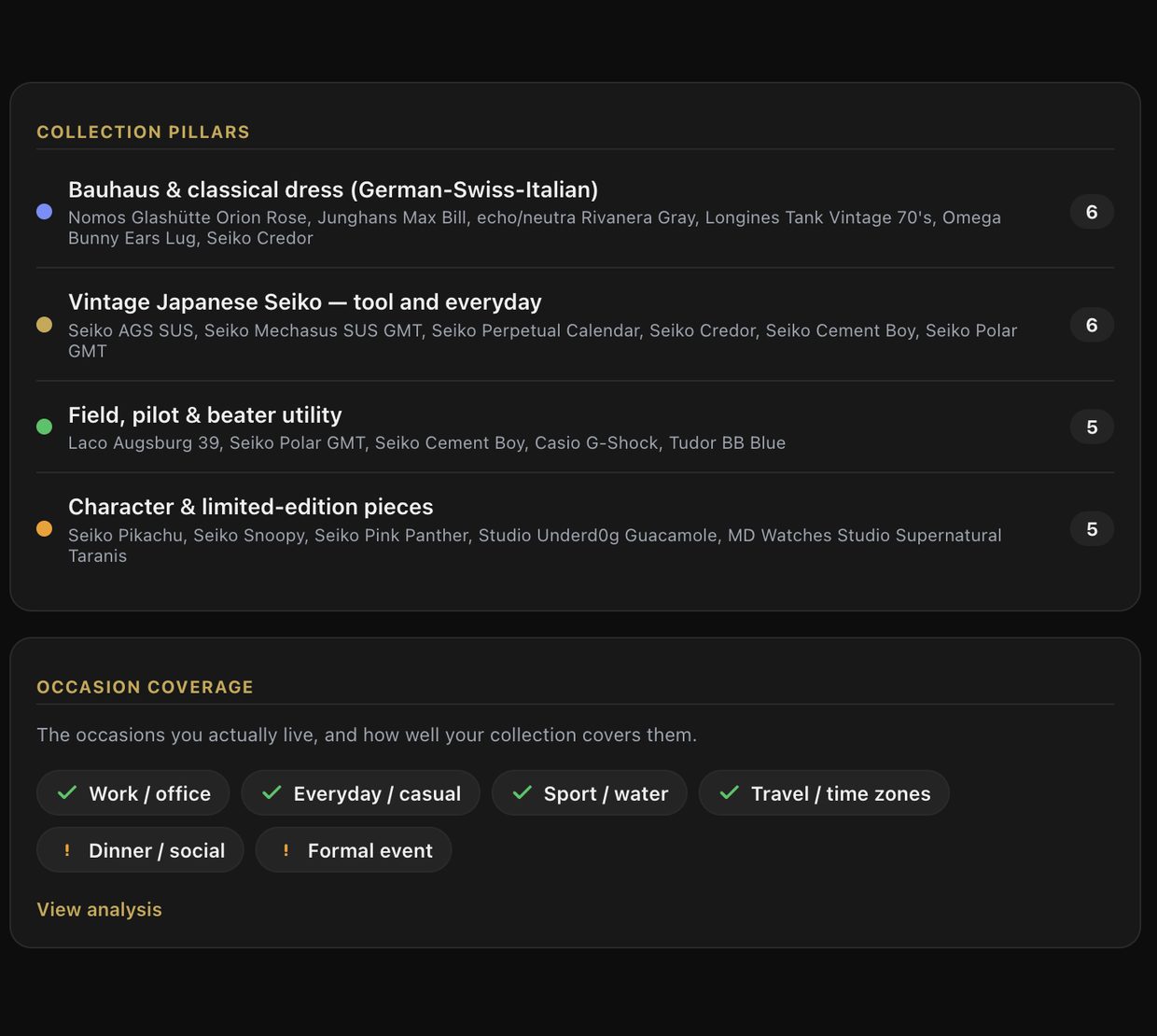Viewport: 1157px width, 1036px height.
Task: Click count badge 5 on Character pieces row
Action: point(1092,528)
